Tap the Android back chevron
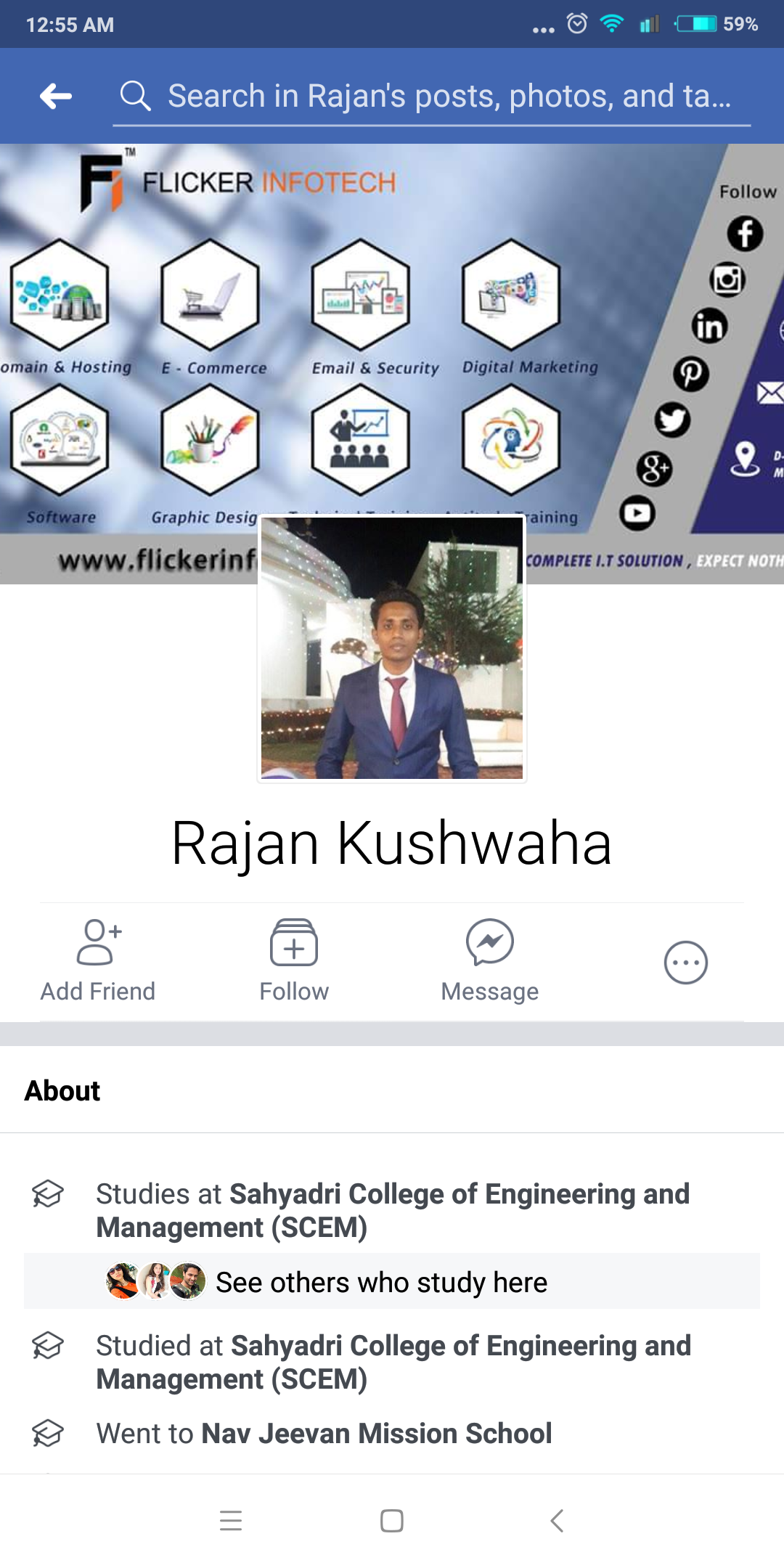Viewport: 784px width, 1568px height. point(557,1520)
